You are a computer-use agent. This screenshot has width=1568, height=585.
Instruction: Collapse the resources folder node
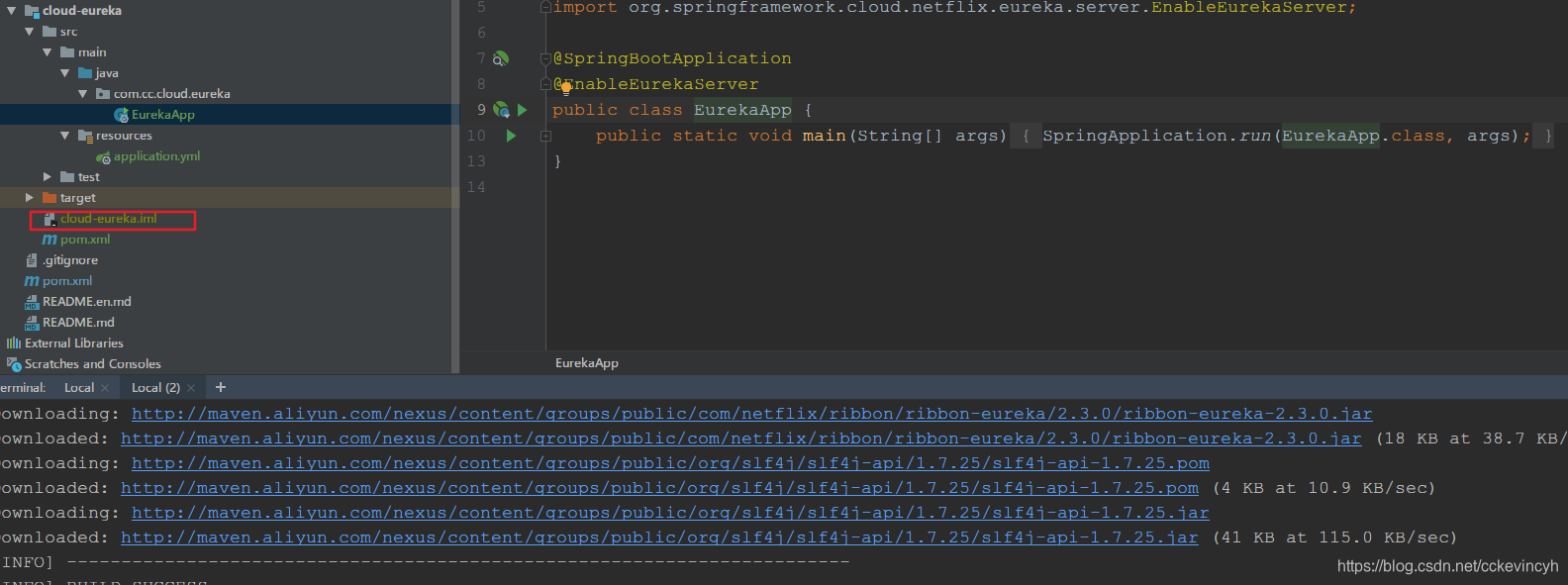click(x=64, y=136)
